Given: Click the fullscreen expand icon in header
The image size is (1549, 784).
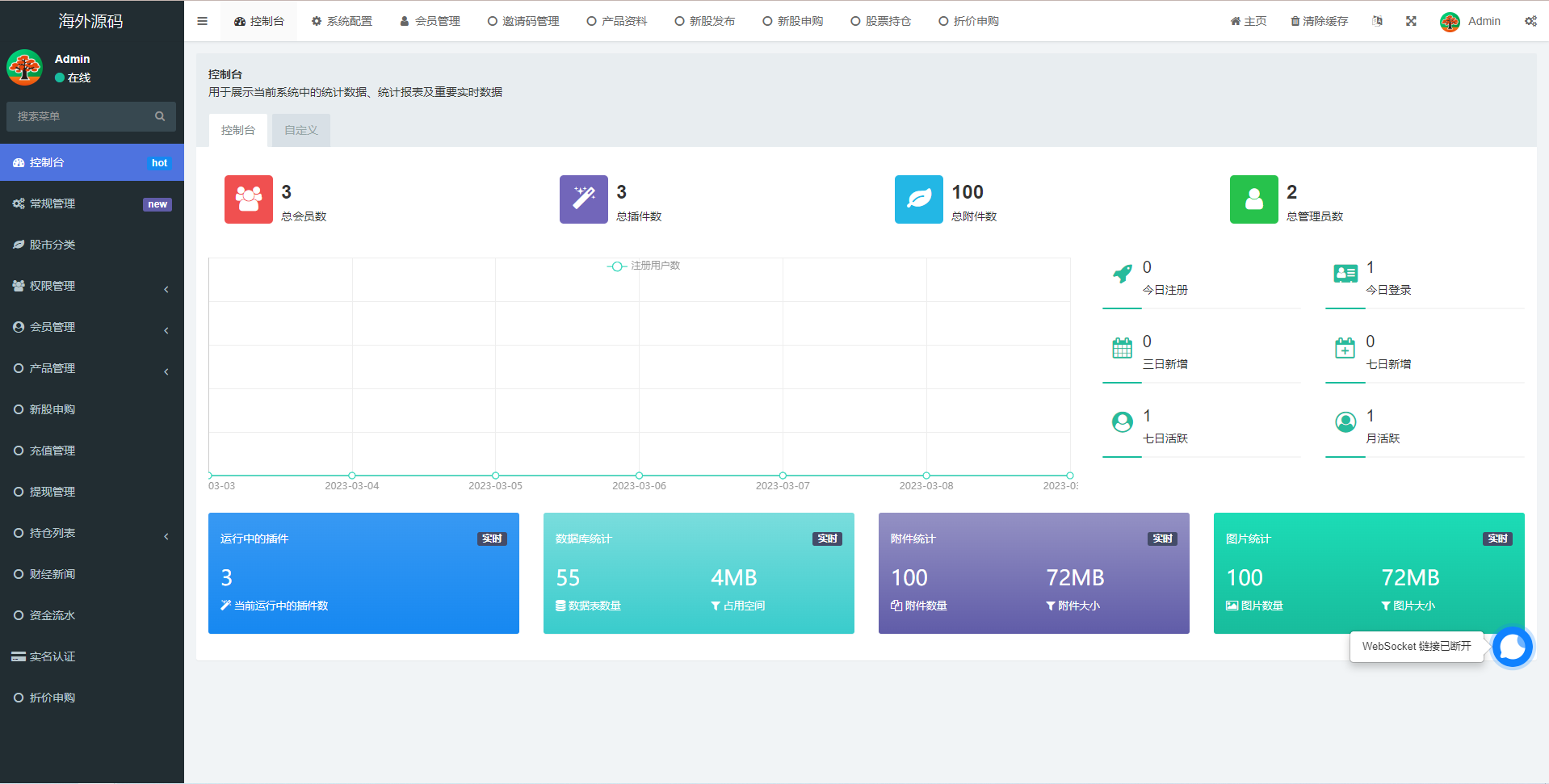Looking at the screenshot, I should click(1411, 21).
